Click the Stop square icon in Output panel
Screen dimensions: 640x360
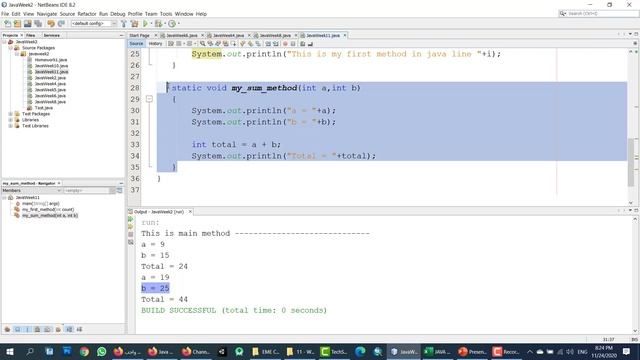[131, 234]
